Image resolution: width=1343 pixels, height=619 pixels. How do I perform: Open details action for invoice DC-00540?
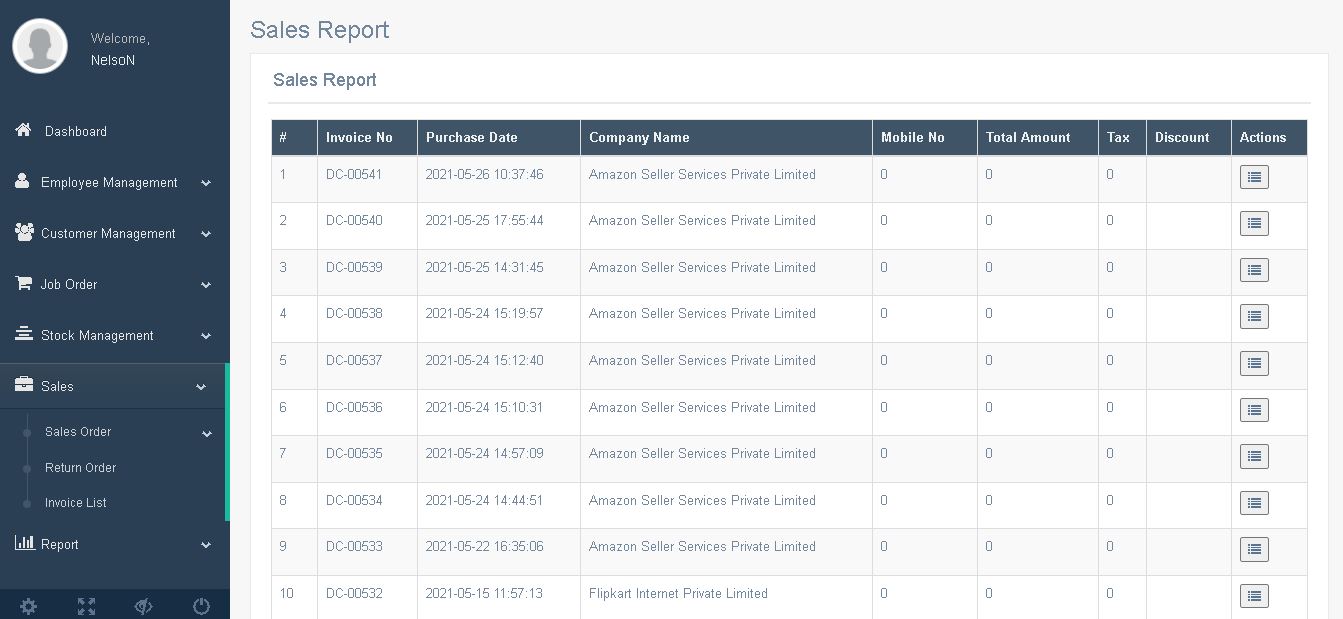[1254, 223]
